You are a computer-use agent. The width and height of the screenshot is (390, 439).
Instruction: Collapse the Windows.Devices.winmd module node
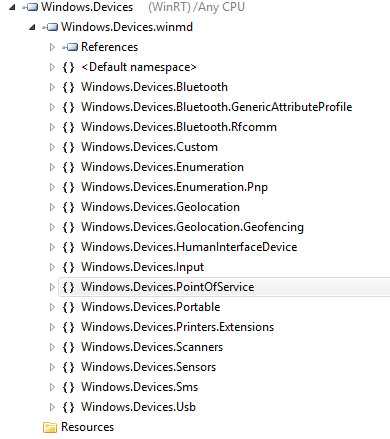click(32, 27)
